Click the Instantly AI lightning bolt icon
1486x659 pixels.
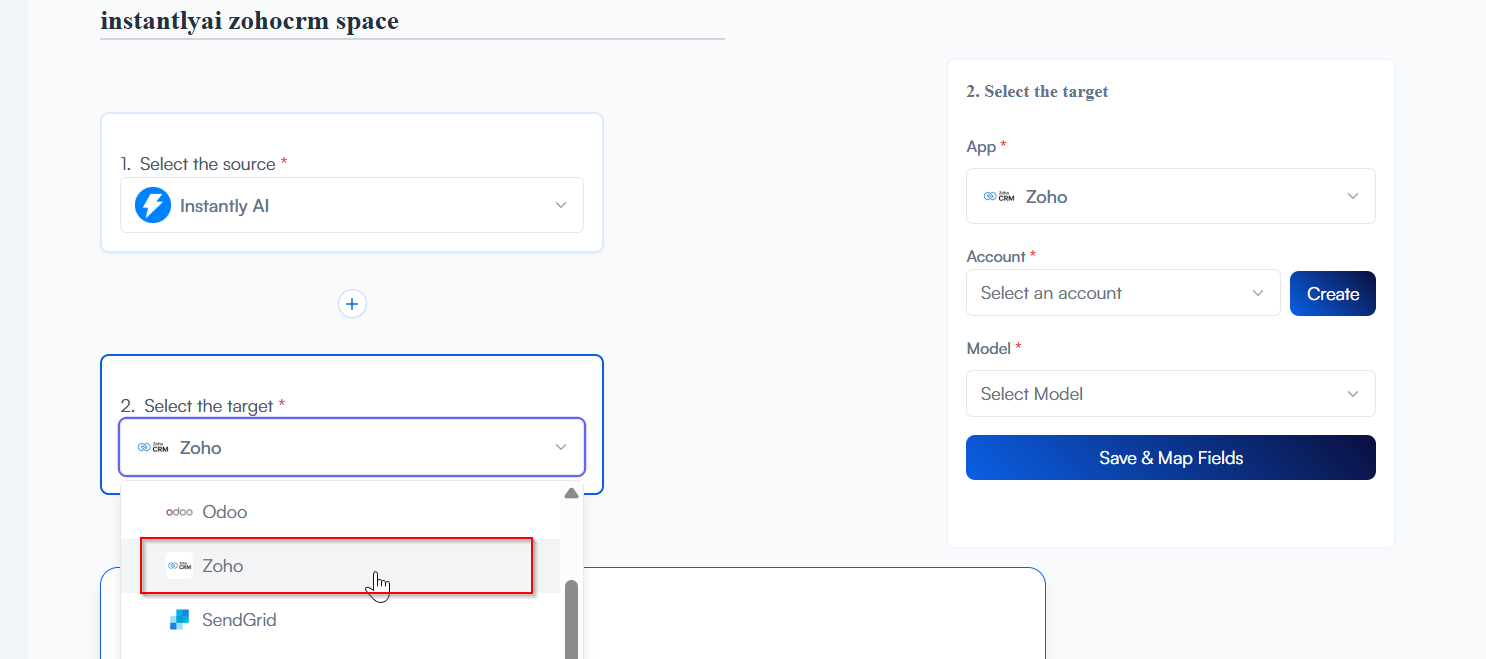point(153,205)
